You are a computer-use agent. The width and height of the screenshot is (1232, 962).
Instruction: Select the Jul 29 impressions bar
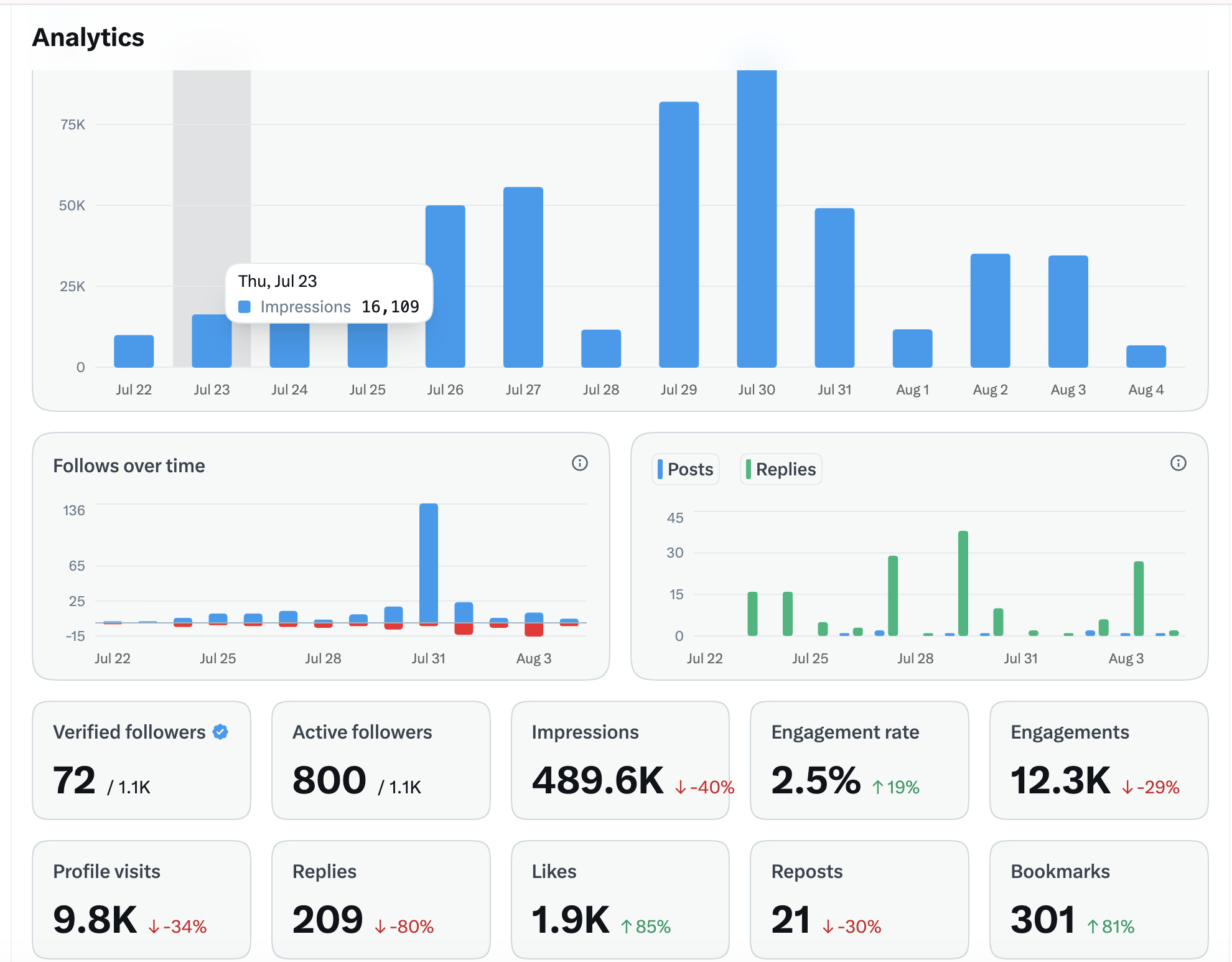point(679,235)
